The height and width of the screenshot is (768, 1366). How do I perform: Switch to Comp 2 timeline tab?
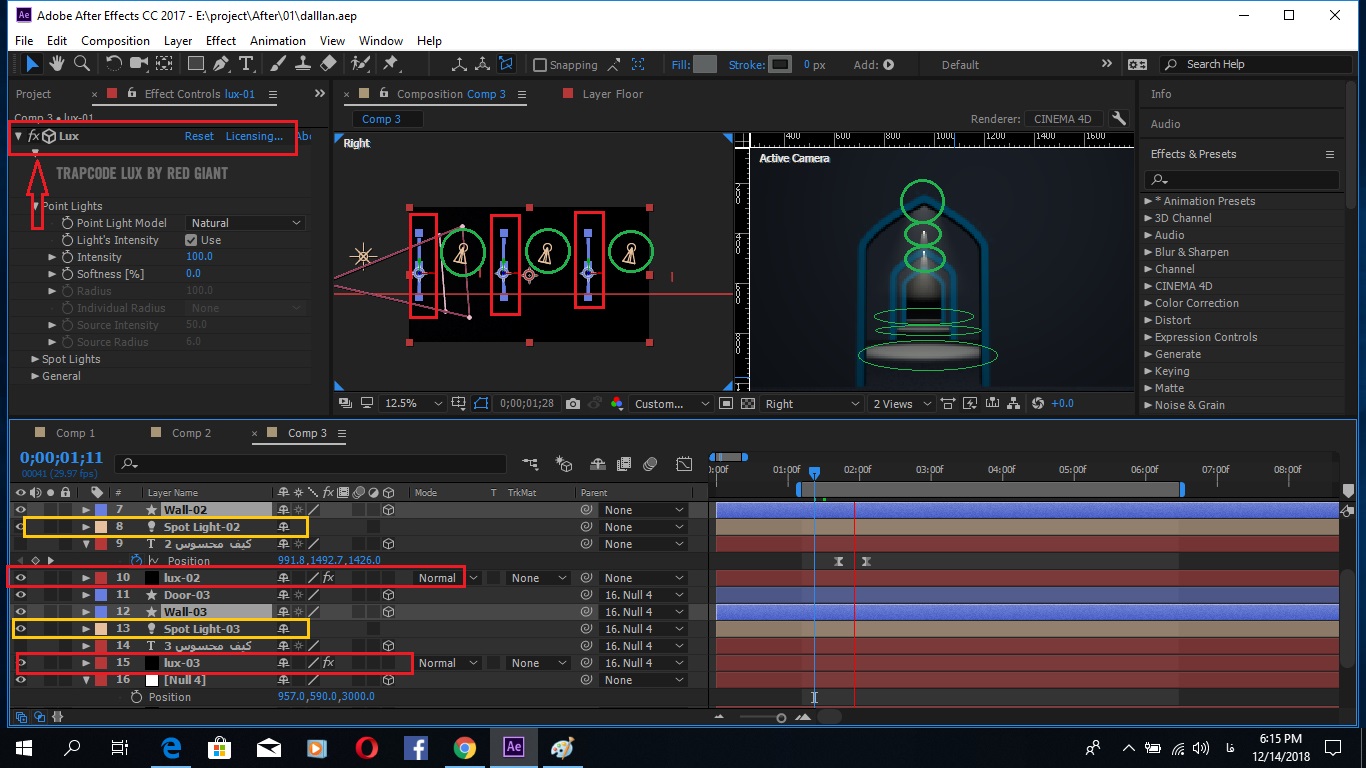click(x=192, y=433)
